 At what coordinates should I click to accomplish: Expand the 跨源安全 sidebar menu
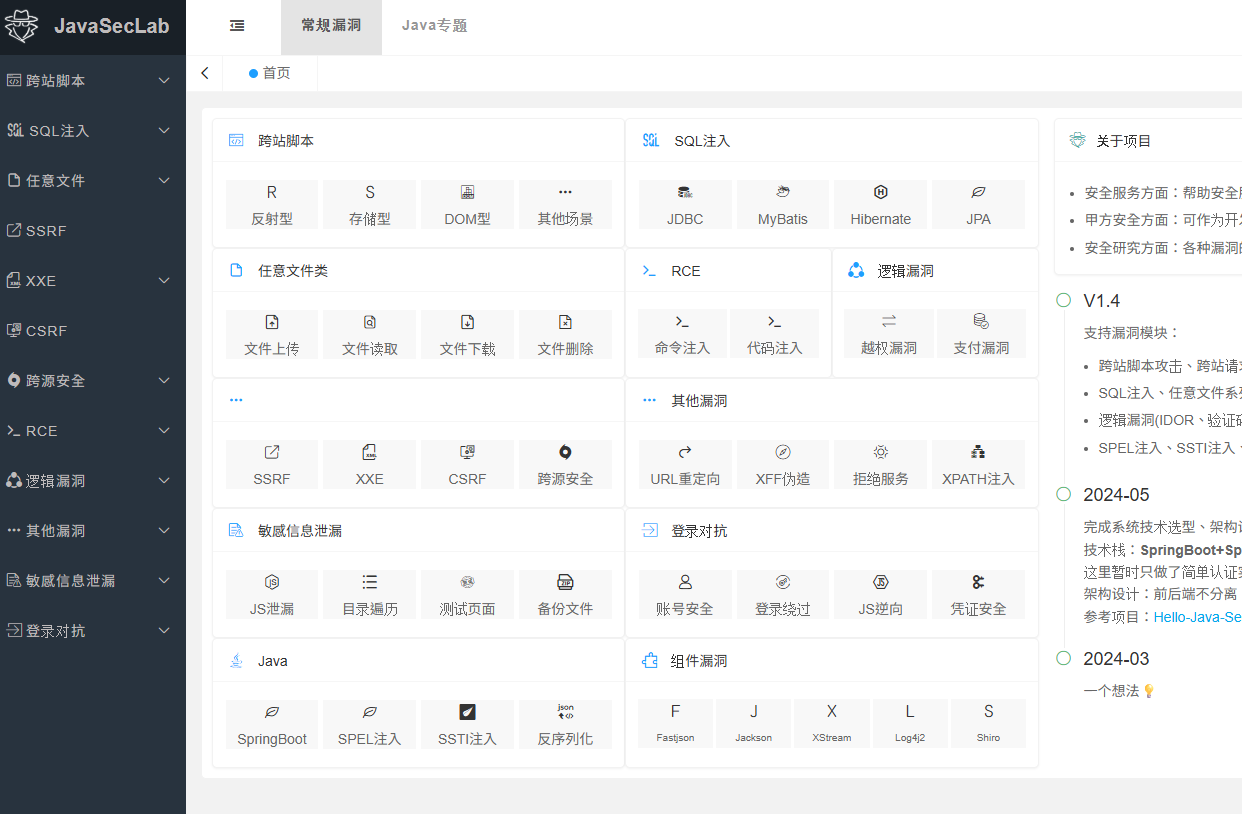pyautogui.click(x=93, y=380)
